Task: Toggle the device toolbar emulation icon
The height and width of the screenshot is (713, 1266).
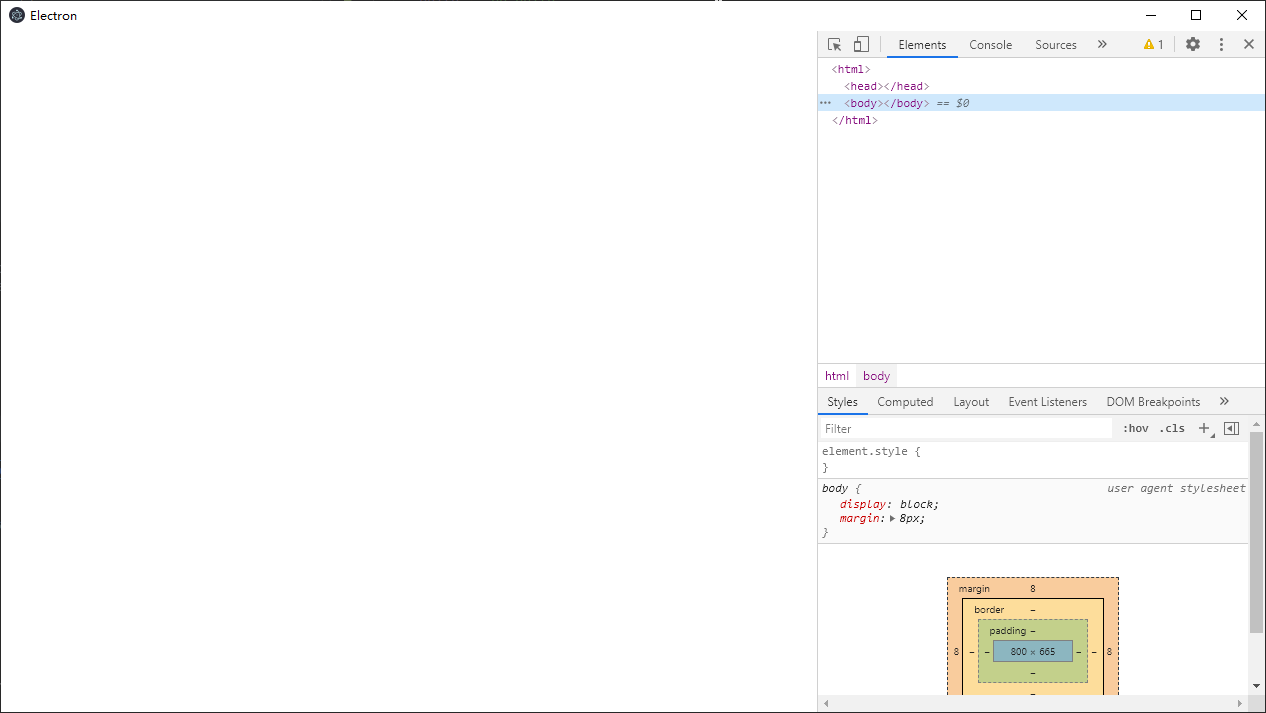Action: [861, 44]
